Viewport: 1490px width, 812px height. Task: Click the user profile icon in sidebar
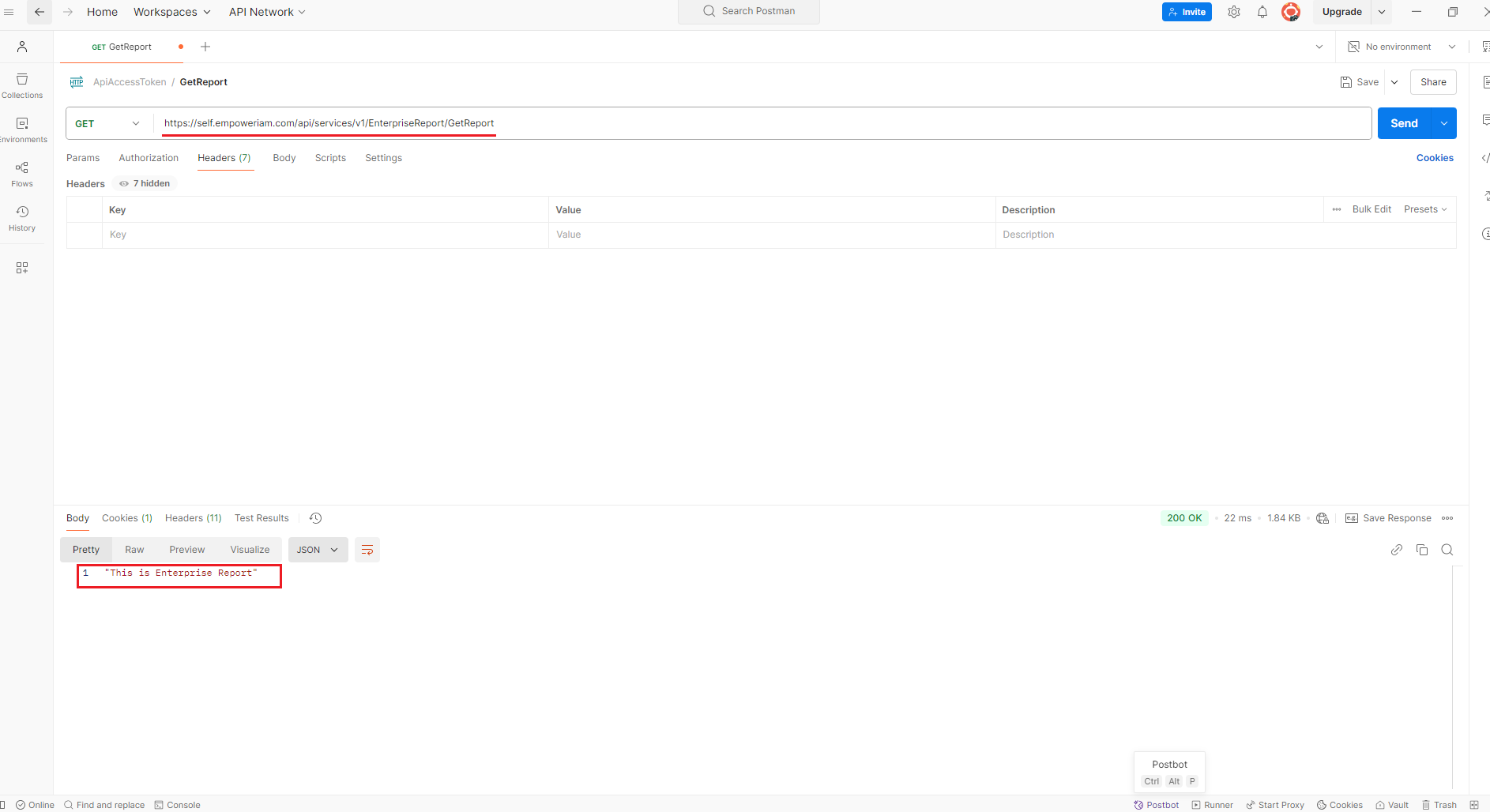tap(22, 47)
